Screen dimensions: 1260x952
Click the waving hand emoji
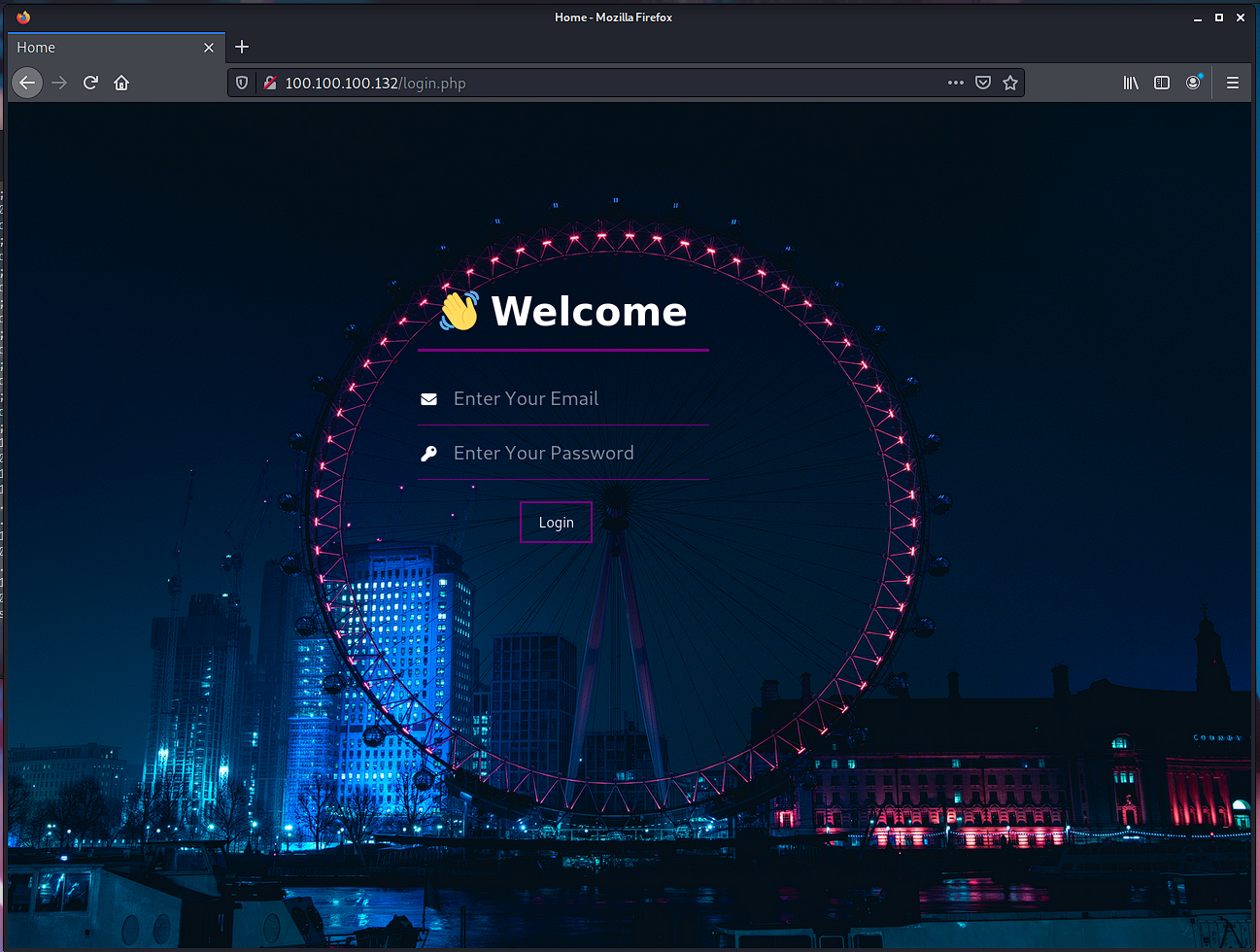click(459, 310)
